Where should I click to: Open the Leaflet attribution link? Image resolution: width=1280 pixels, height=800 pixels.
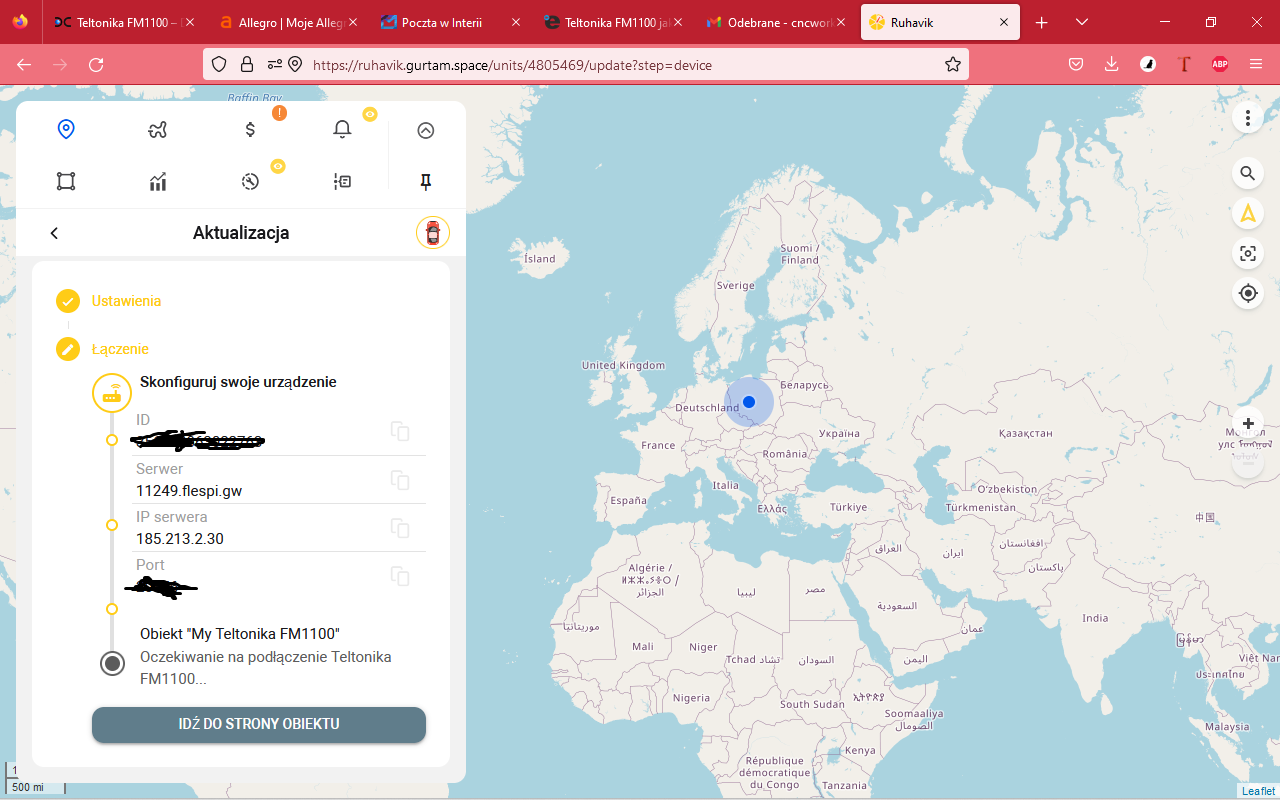(x=1258, y=791)
